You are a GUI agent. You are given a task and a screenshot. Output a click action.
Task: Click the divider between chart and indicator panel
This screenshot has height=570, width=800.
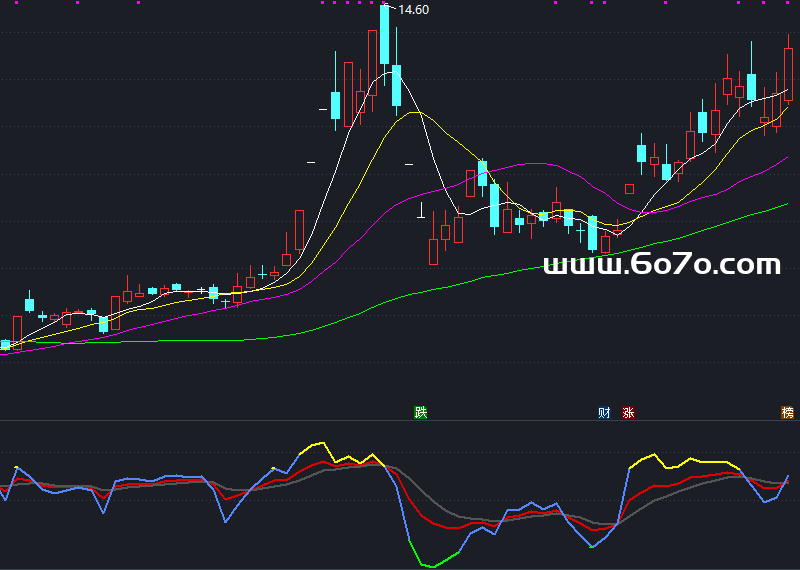pyautogui.click(x=400, y=421)
